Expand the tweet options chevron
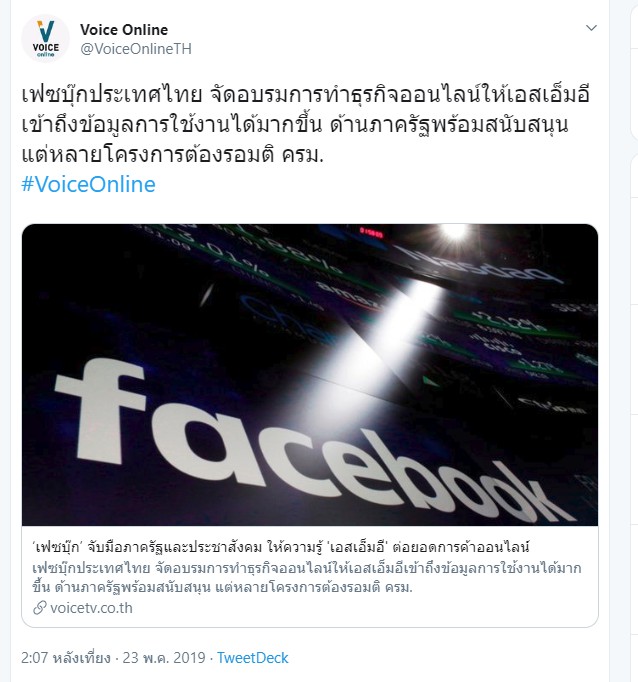 pyautogui.click(x=591, y=28)
